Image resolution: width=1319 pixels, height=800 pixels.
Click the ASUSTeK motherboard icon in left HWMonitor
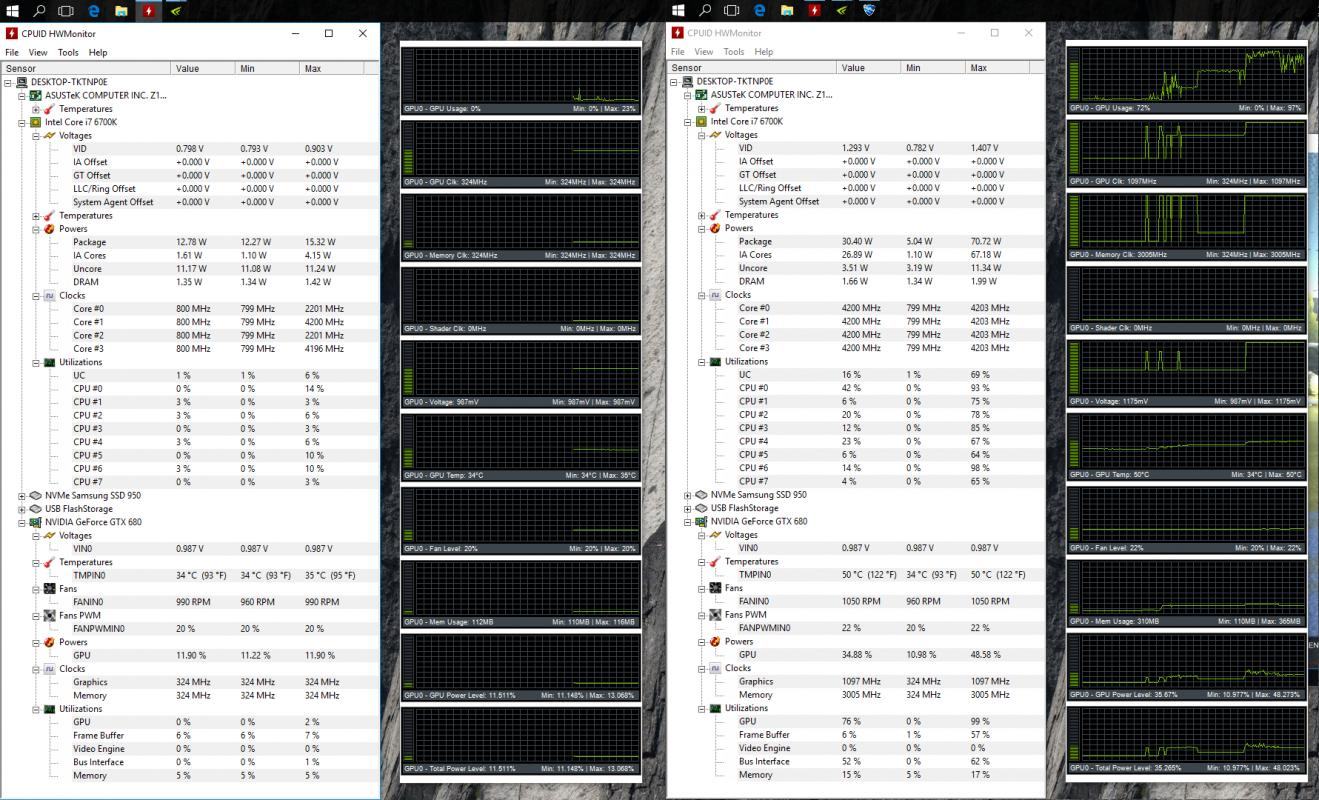coord(35,95)
